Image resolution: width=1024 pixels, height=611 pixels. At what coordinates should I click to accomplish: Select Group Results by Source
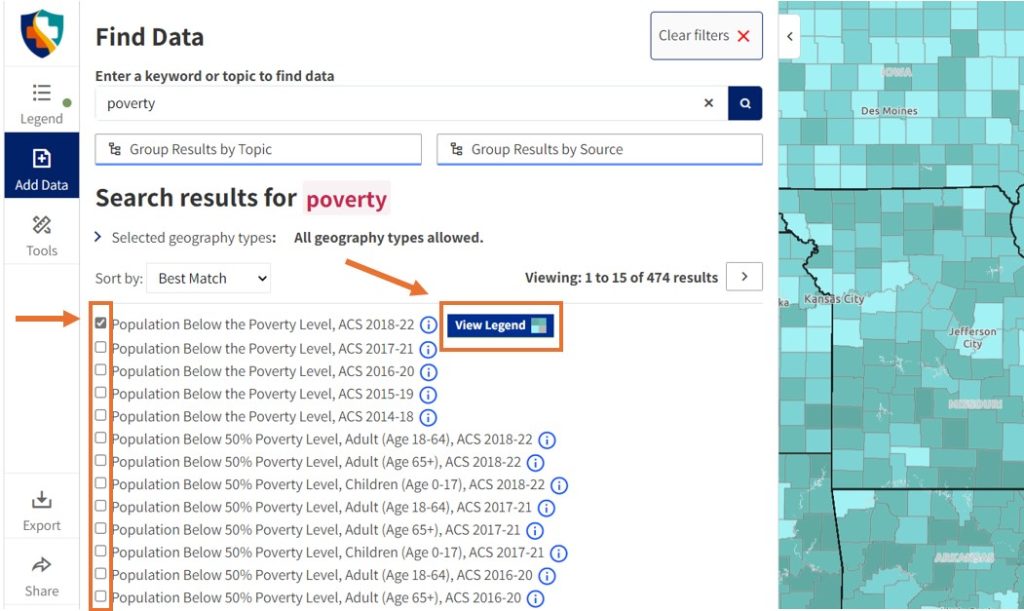pos(599,149)
